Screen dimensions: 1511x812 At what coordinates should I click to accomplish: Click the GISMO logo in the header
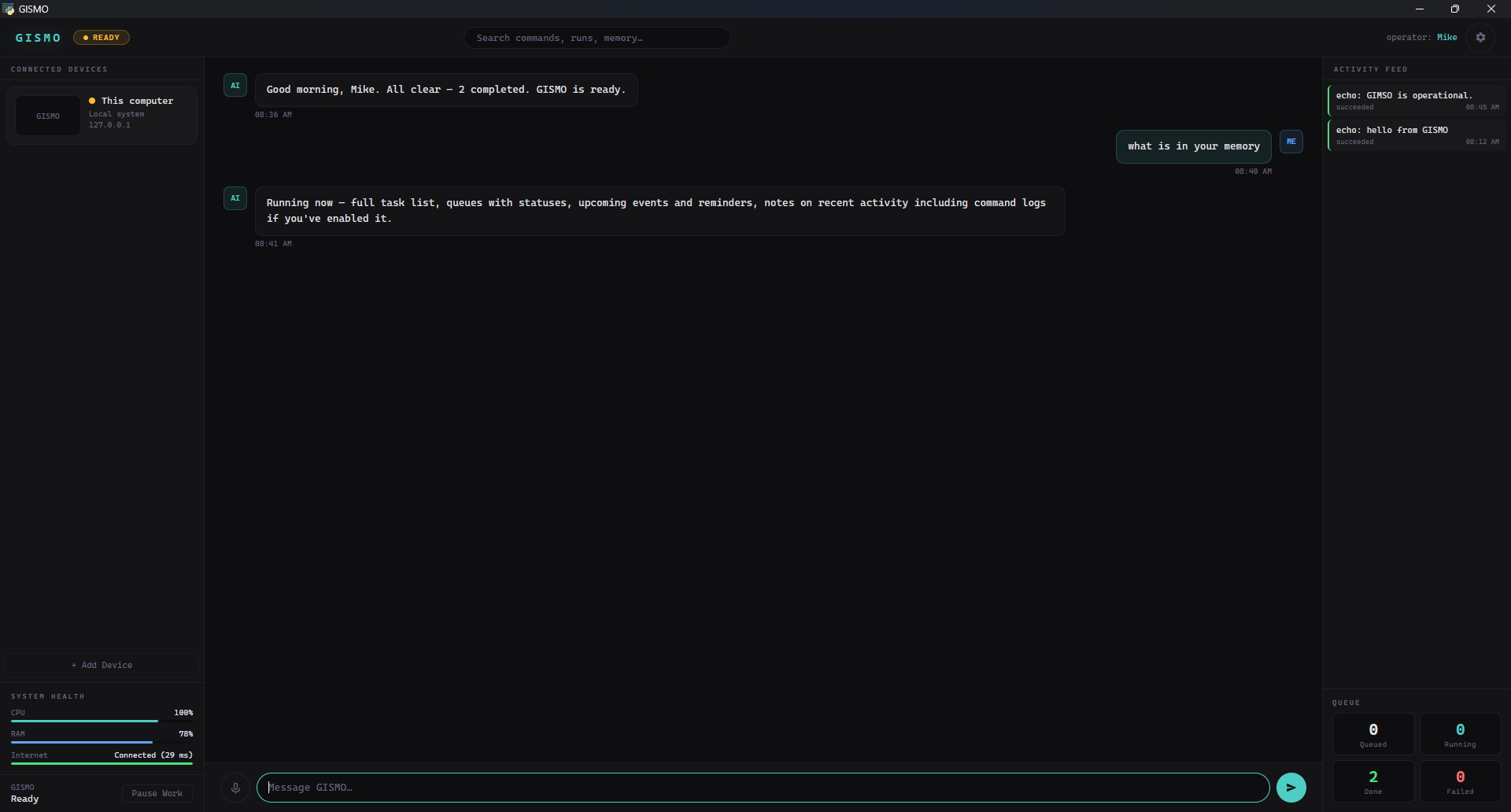(38, 38)
